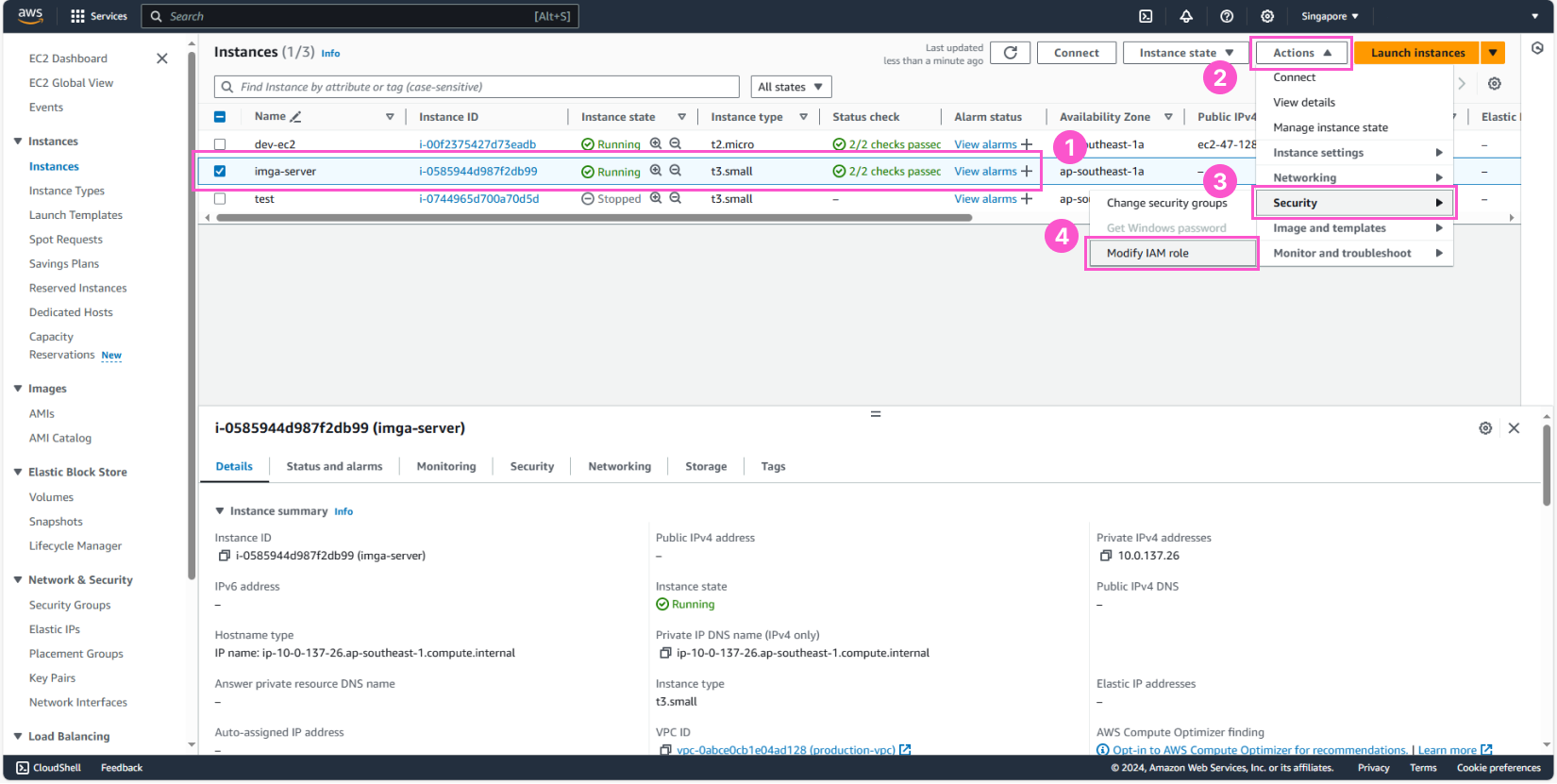Open the console settings gear in the top bar

point(1267,16)
